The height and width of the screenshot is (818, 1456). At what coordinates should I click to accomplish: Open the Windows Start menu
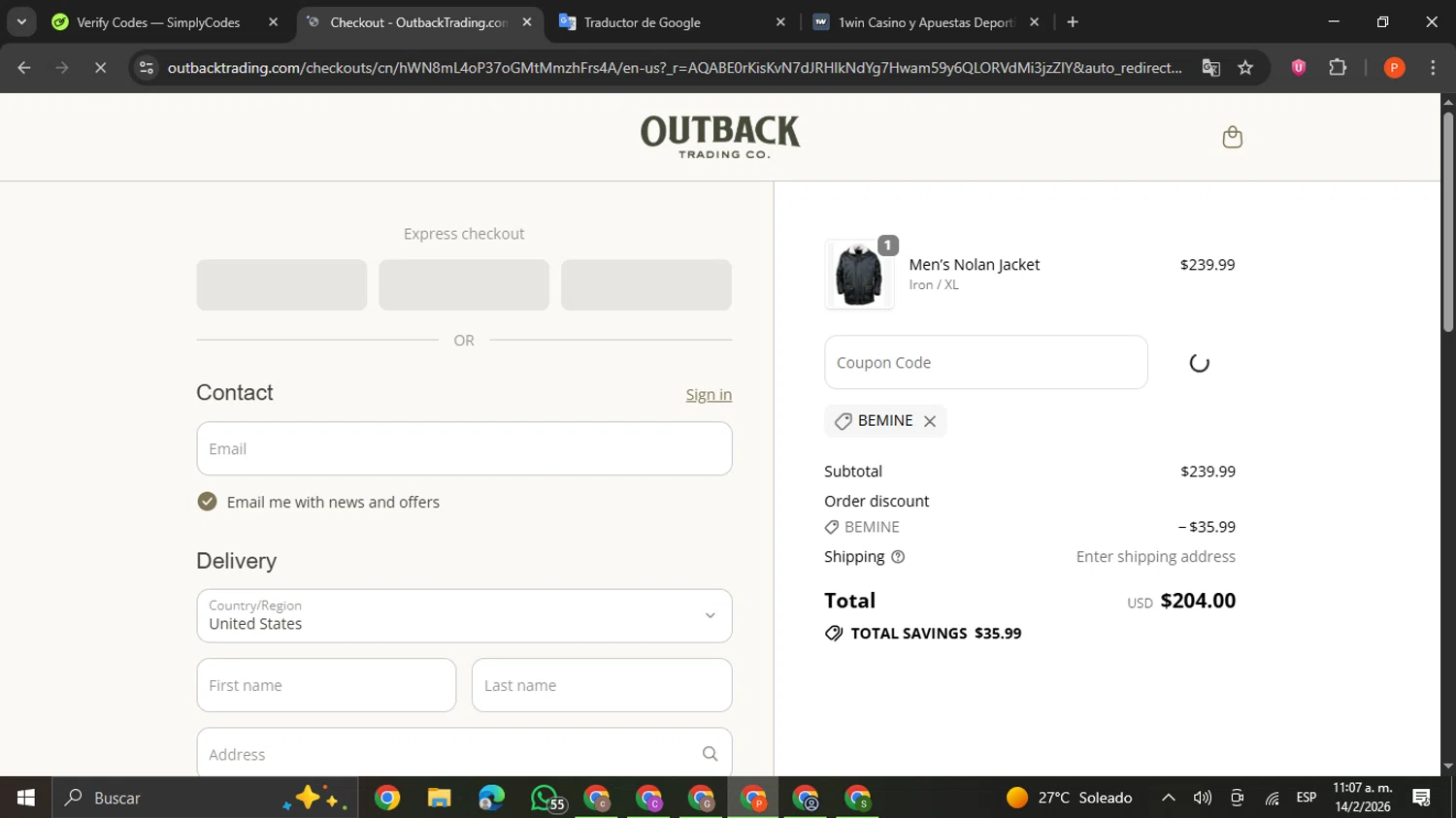(26, 798)
